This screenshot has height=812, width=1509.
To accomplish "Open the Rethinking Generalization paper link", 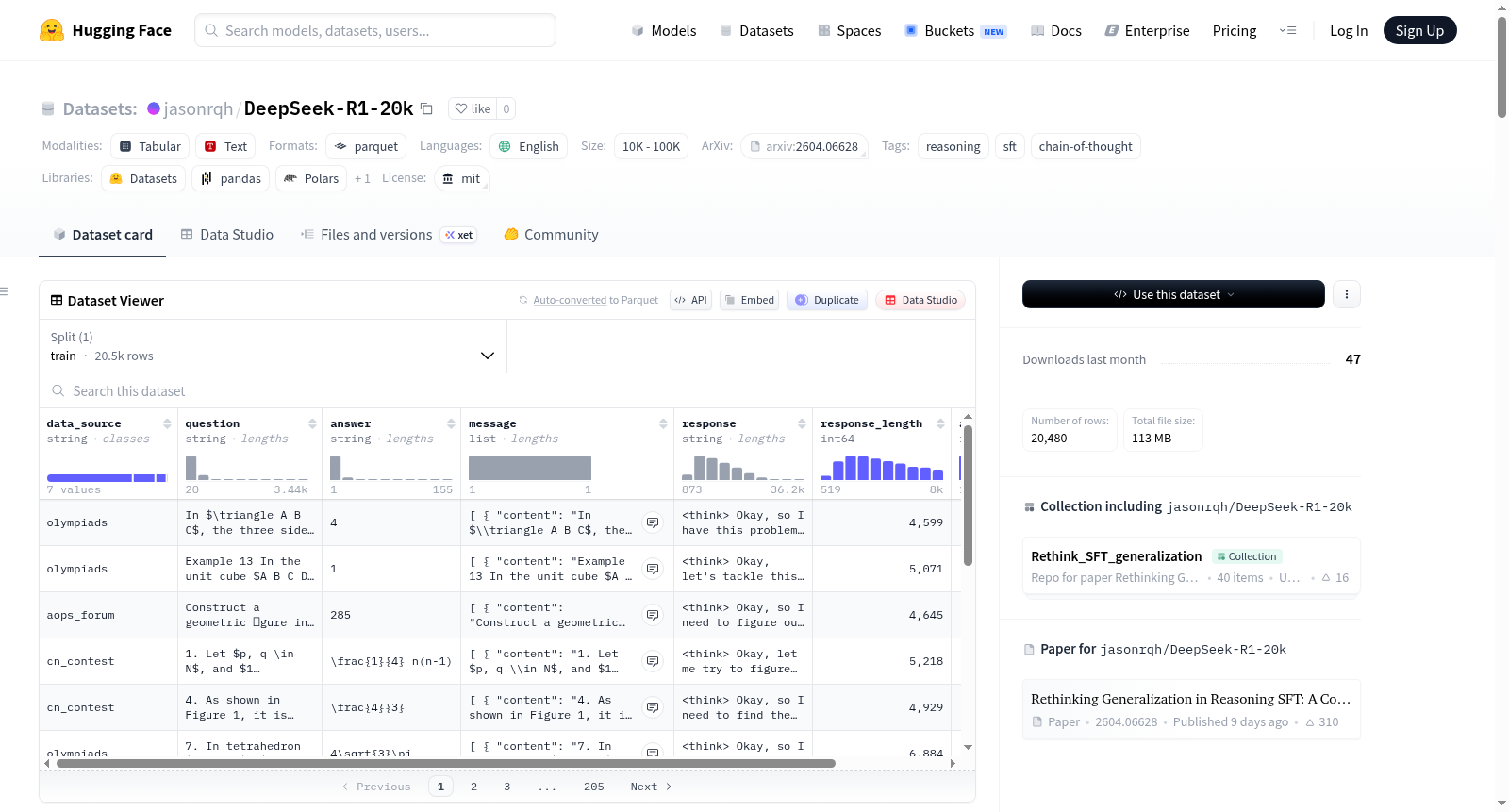I will coord(1190,709).
